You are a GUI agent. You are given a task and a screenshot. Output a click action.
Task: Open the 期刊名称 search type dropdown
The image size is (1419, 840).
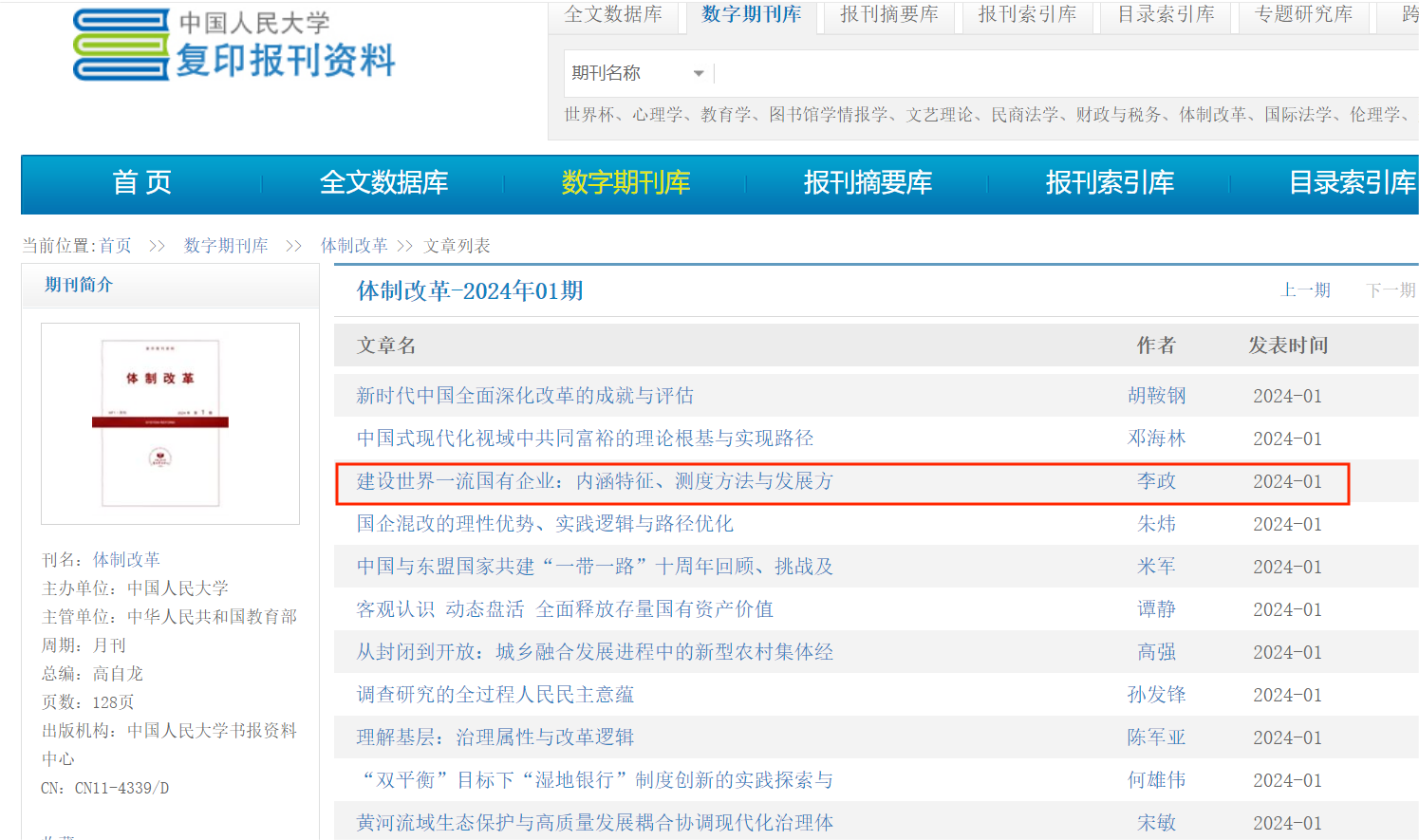[x=638, y=73]
